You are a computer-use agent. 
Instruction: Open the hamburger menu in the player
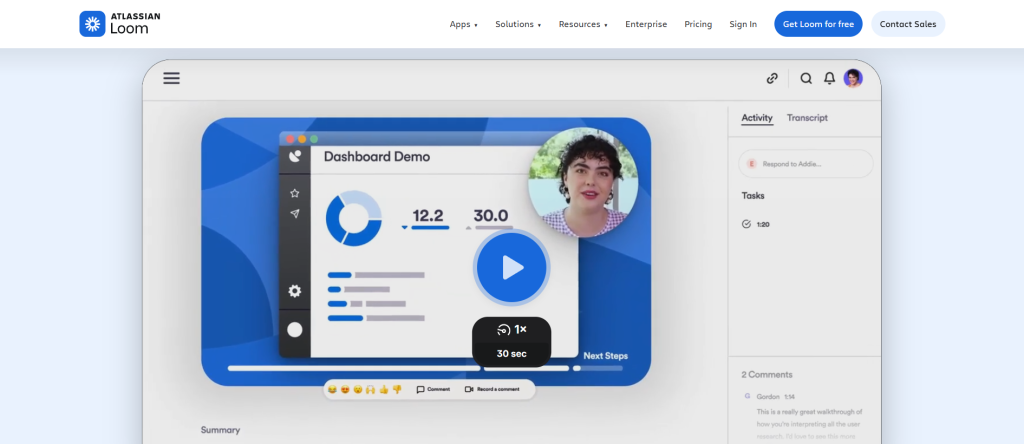tap(171, 78)
